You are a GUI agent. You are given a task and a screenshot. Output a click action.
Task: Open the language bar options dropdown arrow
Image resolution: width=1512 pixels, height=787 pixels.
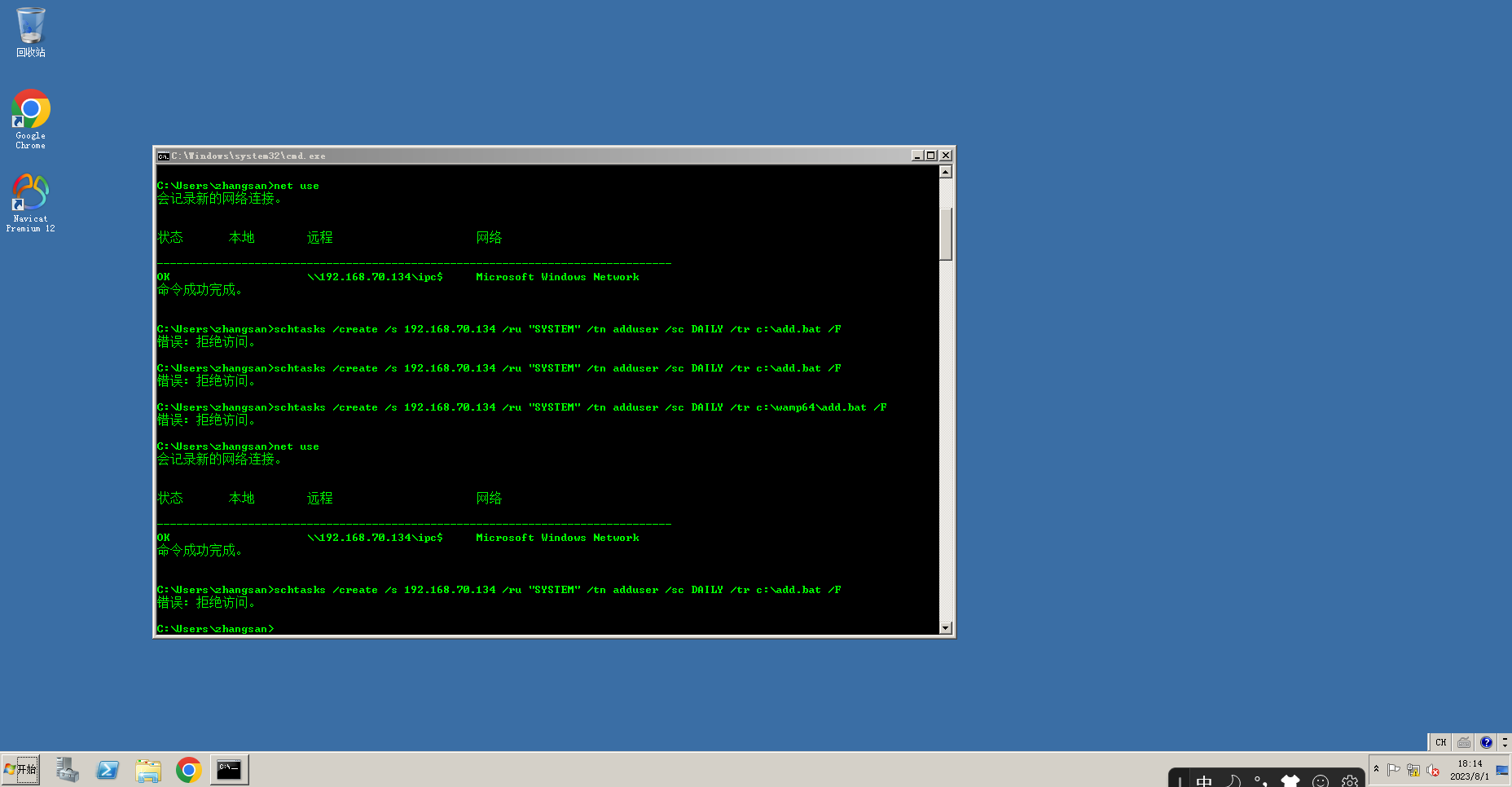point(1505,743)
